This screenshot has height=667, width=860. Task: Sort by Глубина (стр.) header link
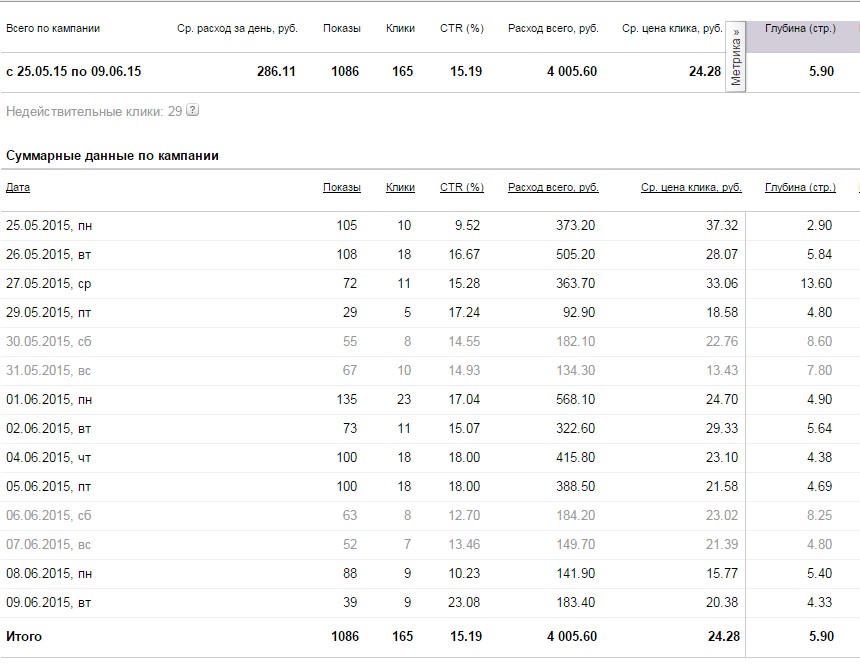tap(800, 187)
